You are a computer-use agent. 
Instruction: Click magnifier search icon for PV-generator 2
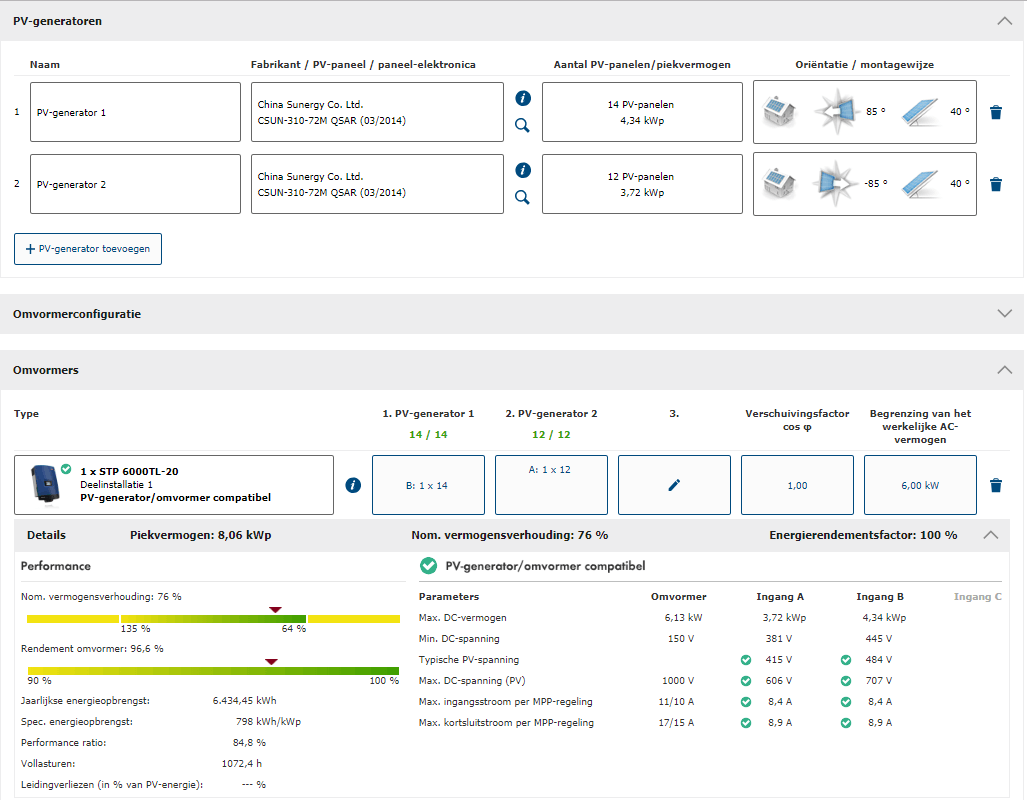(x=522, y=198)
